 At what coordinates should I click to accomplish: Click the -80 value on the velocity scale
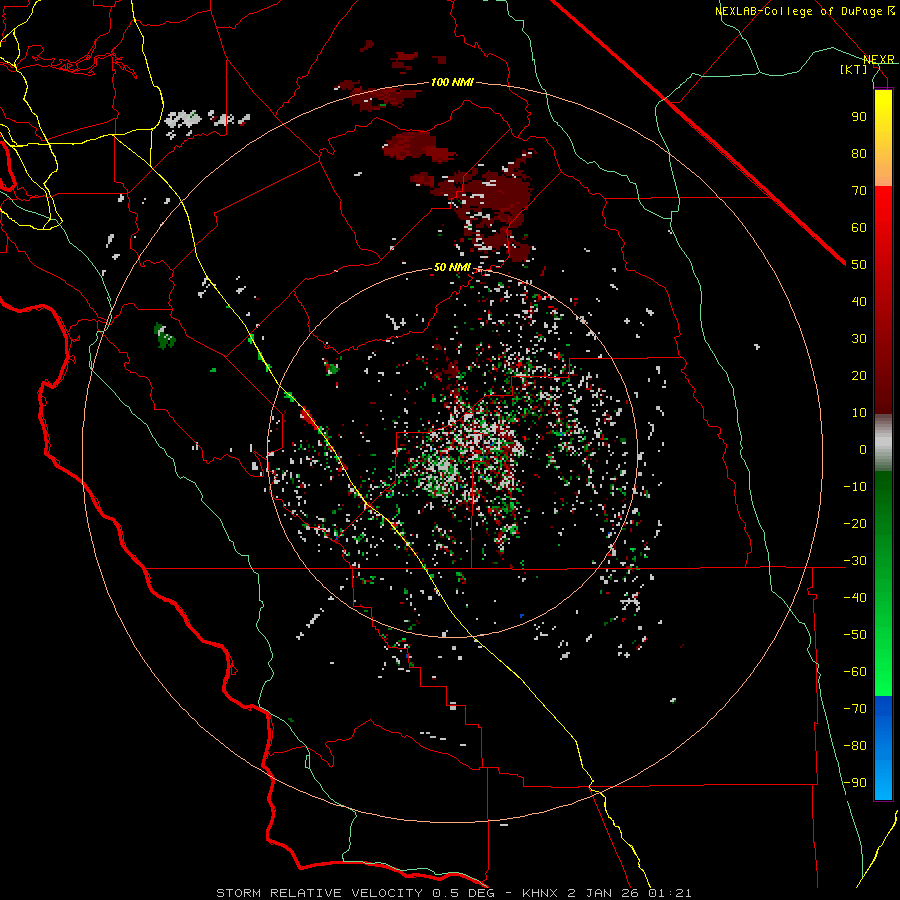(855, 746)
